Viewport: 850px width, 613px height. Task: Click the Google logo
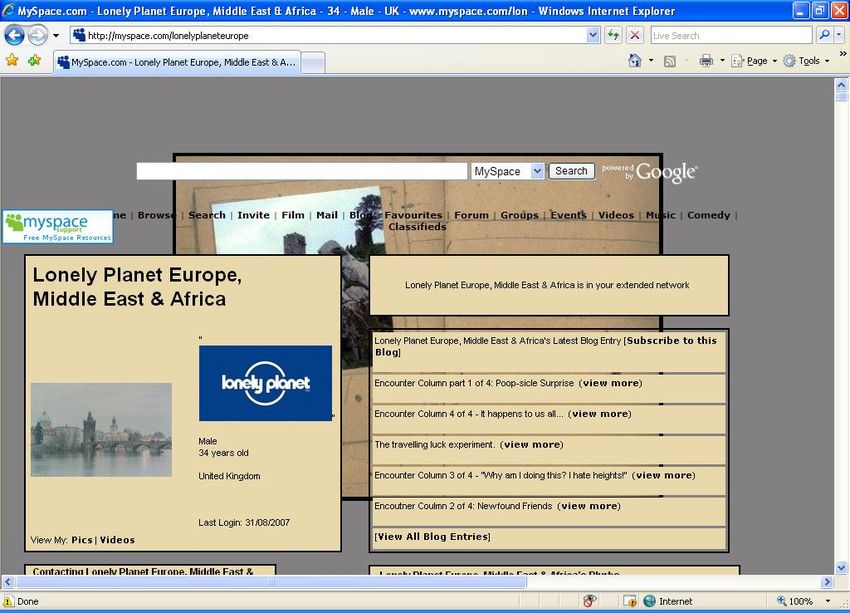point(666,172)
